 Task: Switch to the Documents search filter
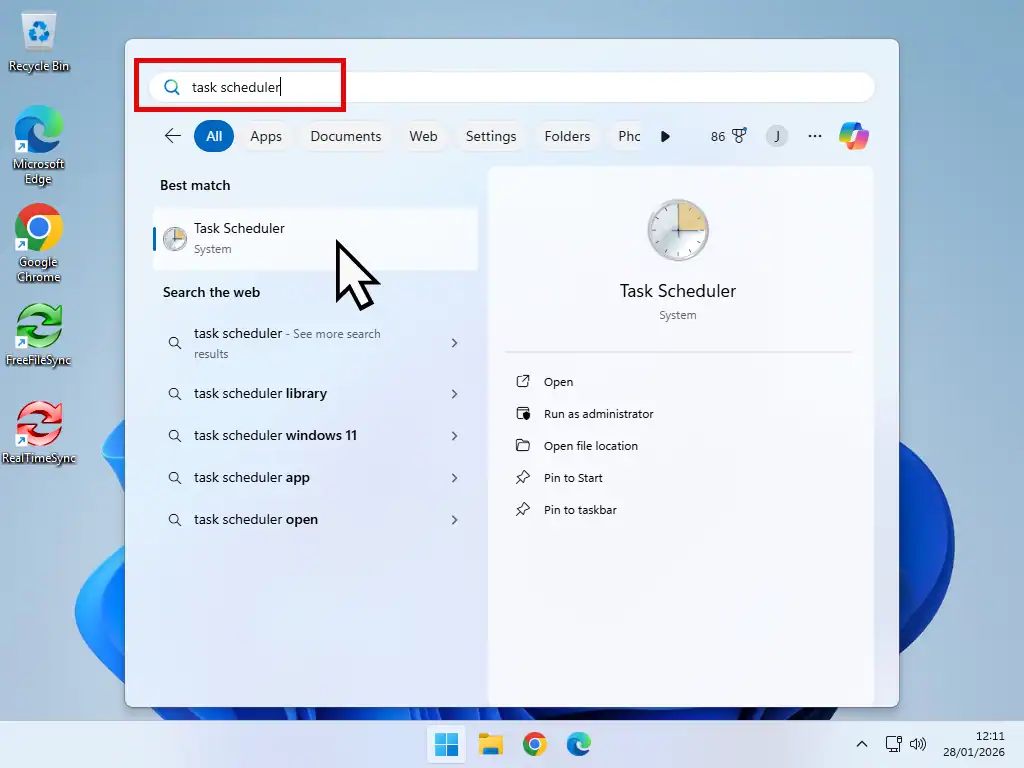pyautogui.click(x=345, y=135)
